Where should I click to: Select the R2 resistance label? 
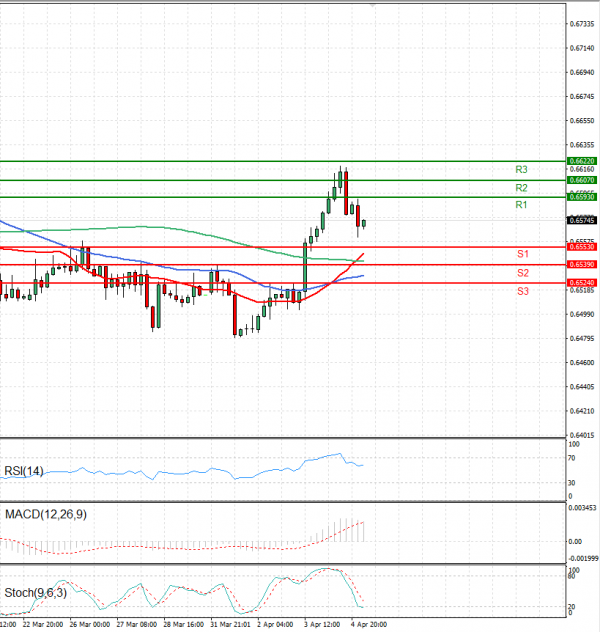click(x=522, y=188)
